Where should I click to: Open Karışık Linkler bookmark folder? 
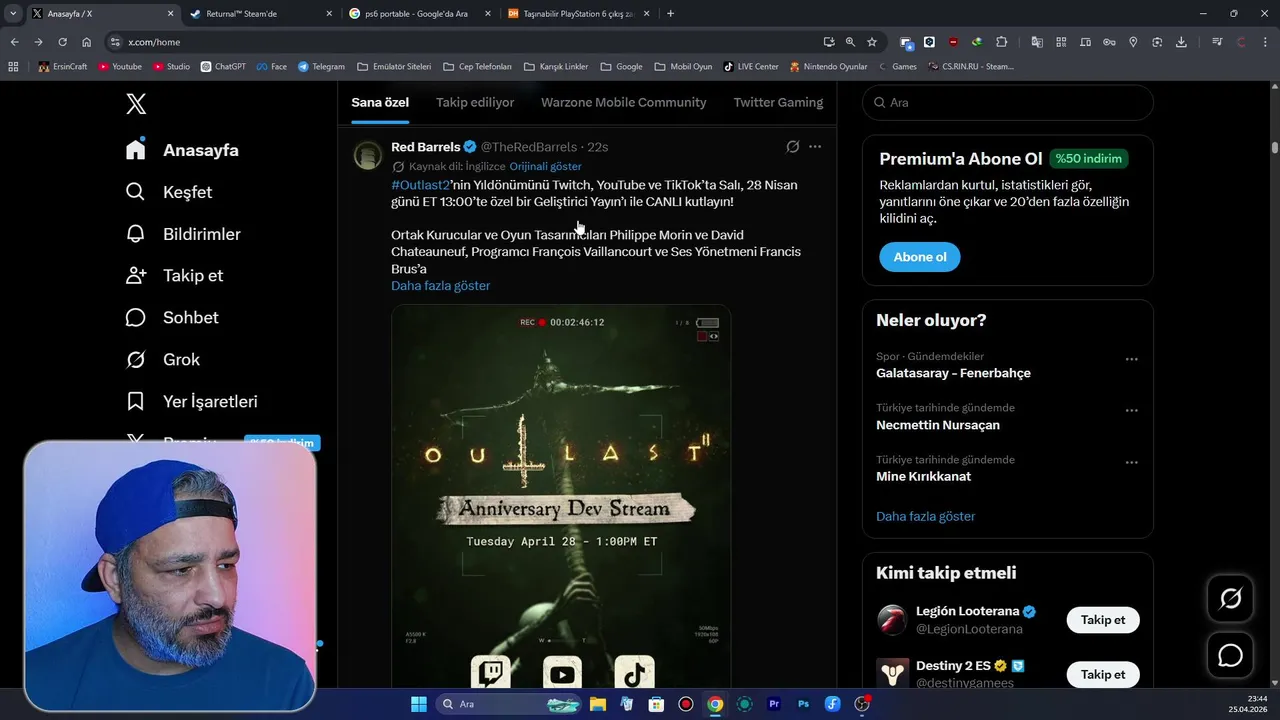point(555,67)
